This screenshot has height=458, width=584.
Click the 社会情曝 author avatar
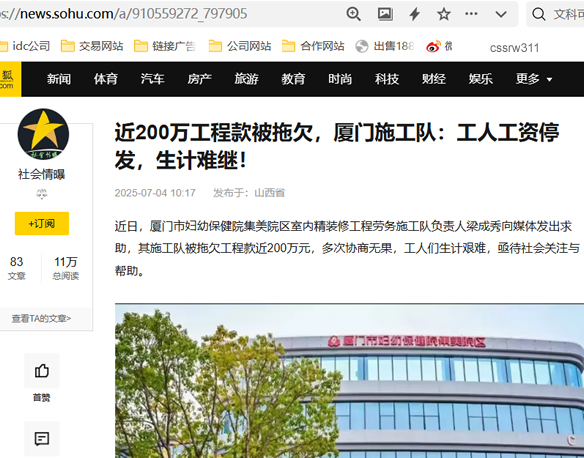(43, 134)
